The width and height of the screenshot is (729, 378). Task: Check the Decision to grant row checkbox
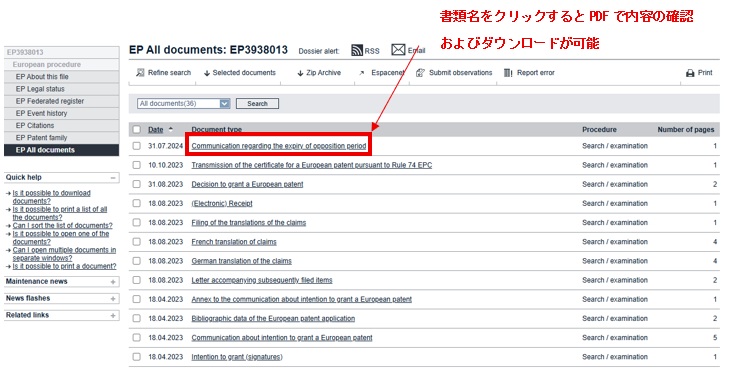[x=136, y=184]
